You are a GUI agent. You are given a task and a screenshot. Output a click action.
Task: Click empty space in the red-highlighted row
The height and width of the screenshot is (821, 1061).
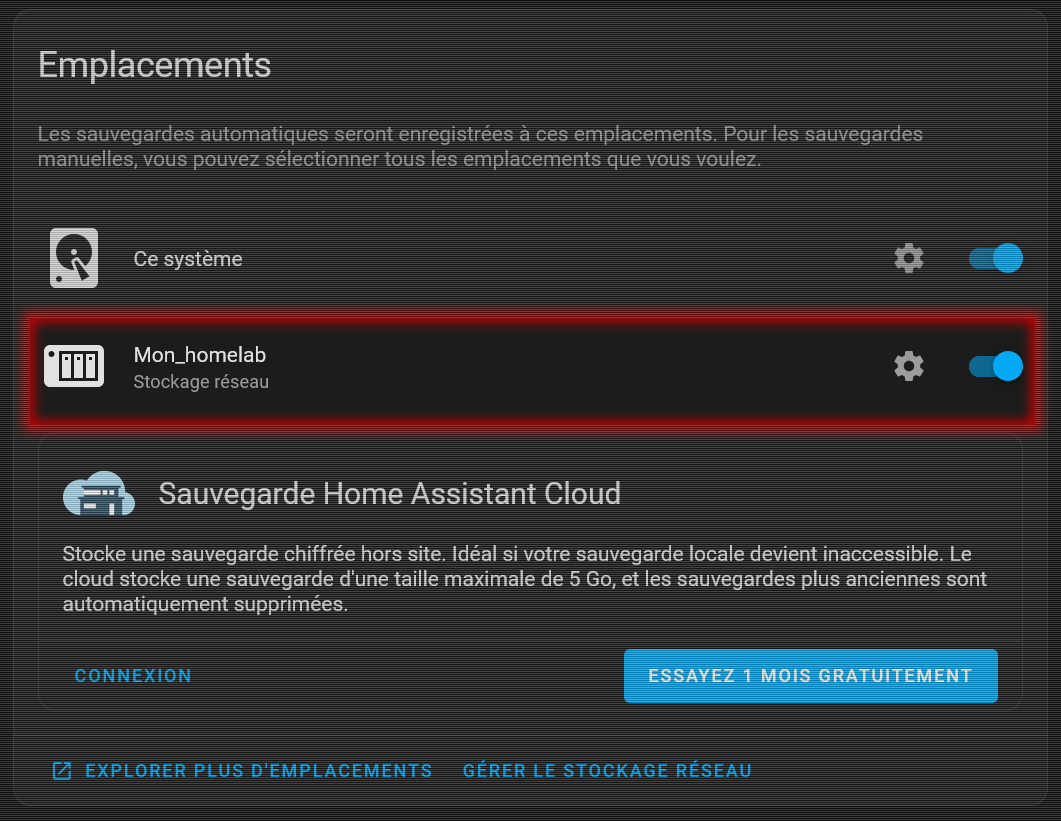point(580,366)
